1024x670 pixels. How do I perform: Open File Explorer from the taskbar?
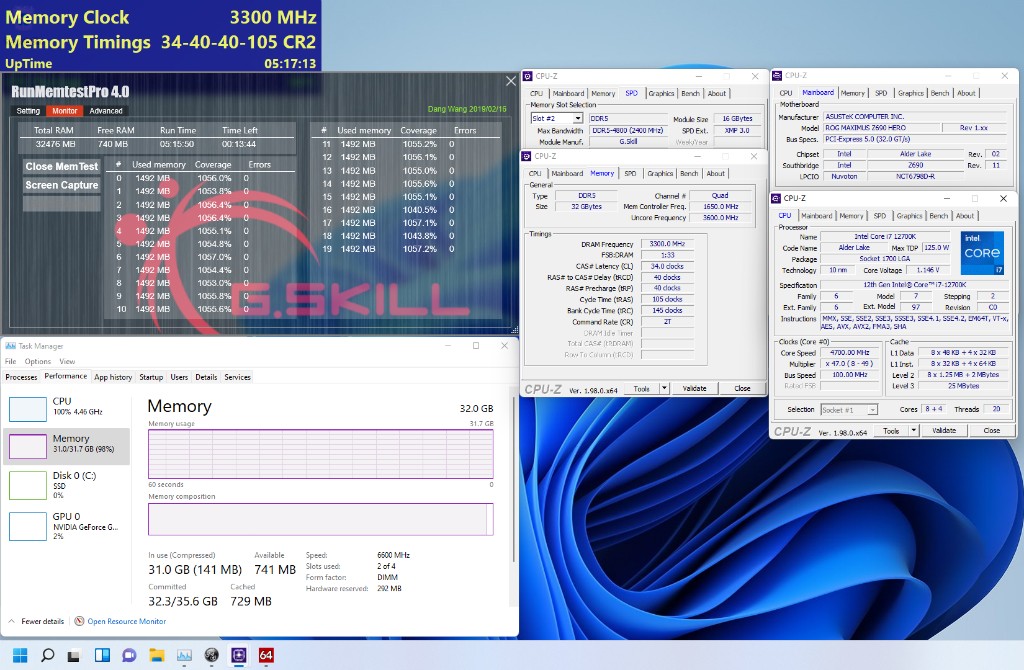pyautogui.click(x=157, y=655)
